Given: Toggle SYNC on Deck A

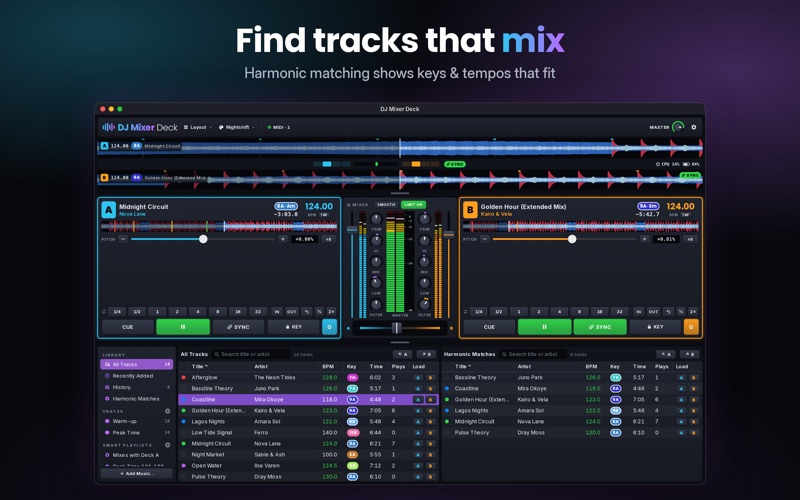Looking at the screenshot, I should (238, 327).
